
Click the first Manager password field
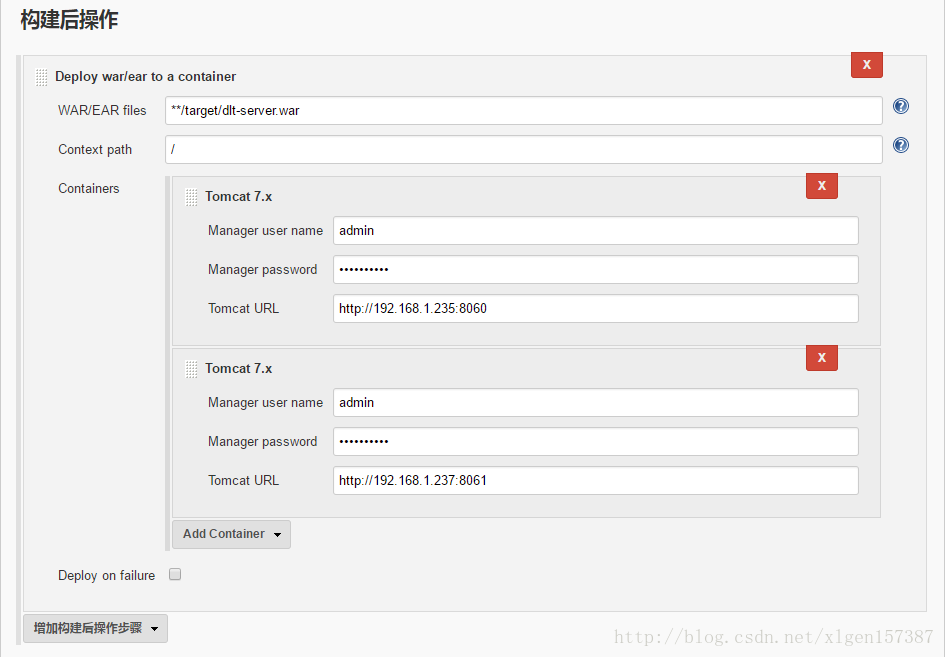595,269
